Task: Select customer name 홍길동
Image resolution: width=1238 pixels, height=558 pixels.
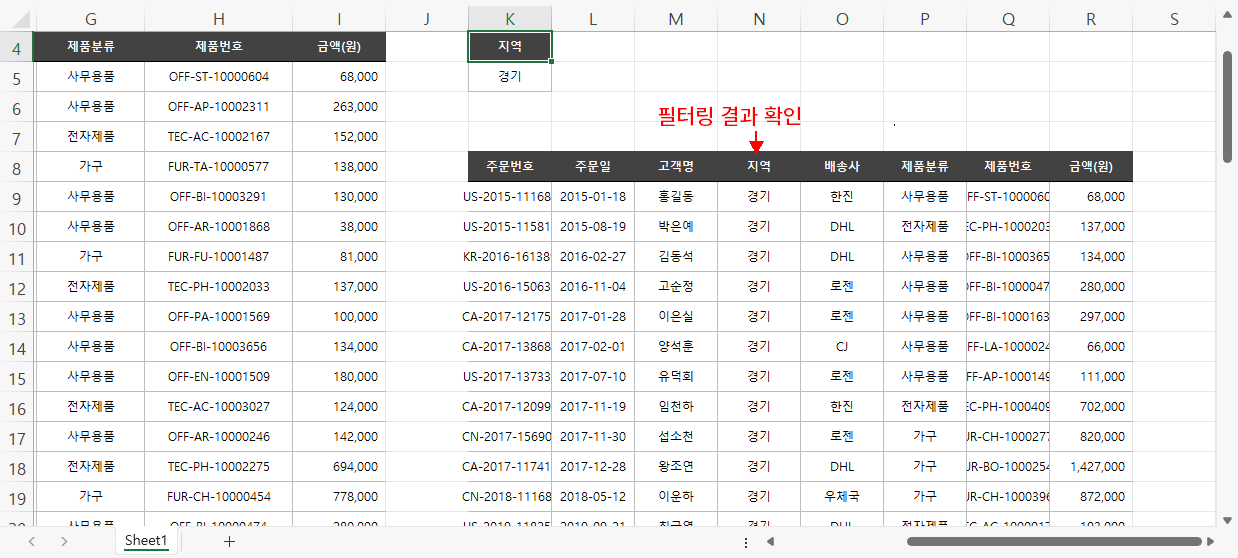Action: [x=676, y=196]
